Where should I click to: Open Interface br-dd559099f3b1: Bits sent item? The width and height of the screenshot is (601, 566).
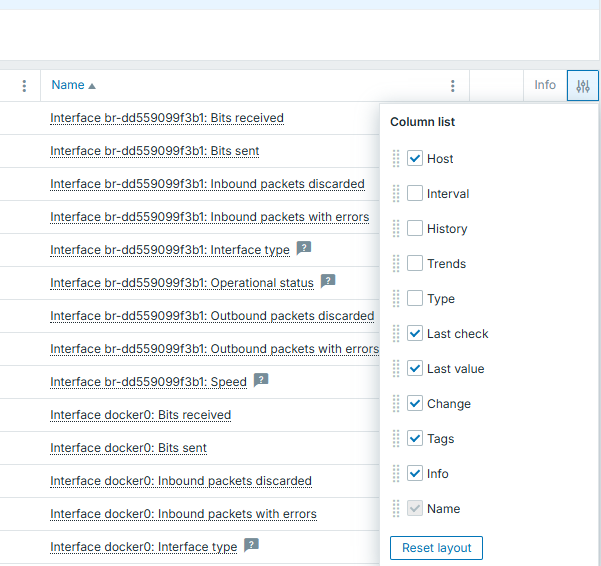tap(155, 151)
